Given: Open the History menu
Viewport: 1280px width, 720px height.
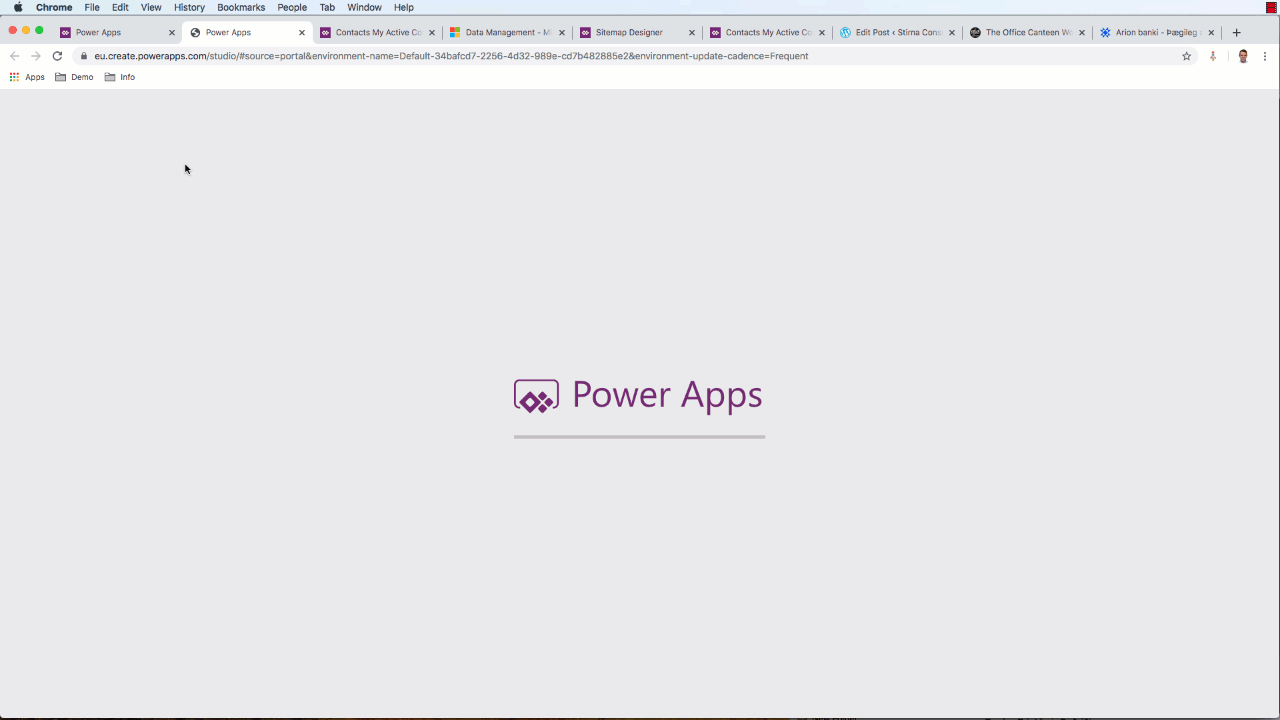Looking at the screenshot, I should coord(189,7).
